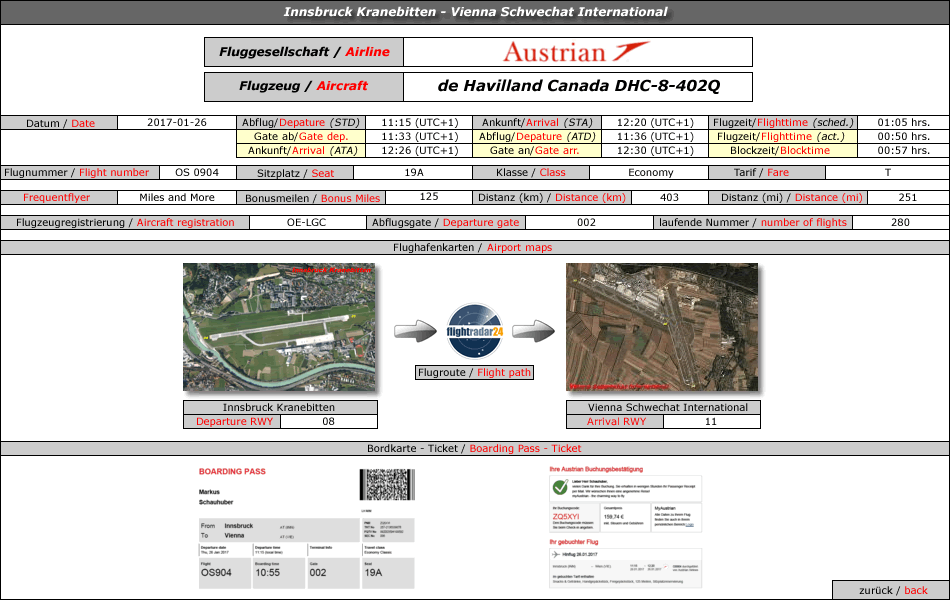
Task: Click the green checkmark in booking confirmation
Action: click(560, 487)
